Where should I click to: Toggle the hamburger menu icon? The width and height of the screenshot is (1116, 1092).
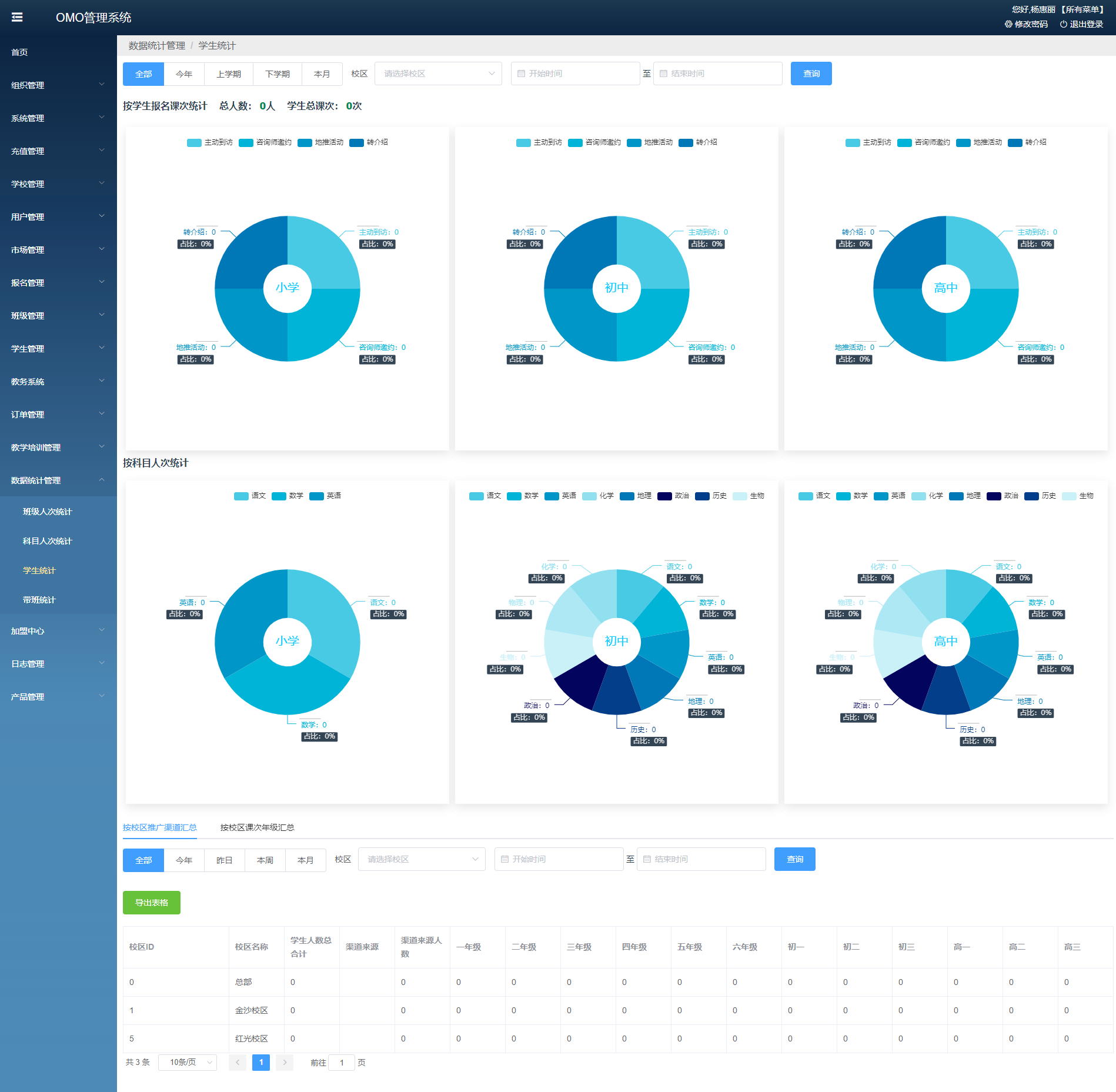pos(17,17)
